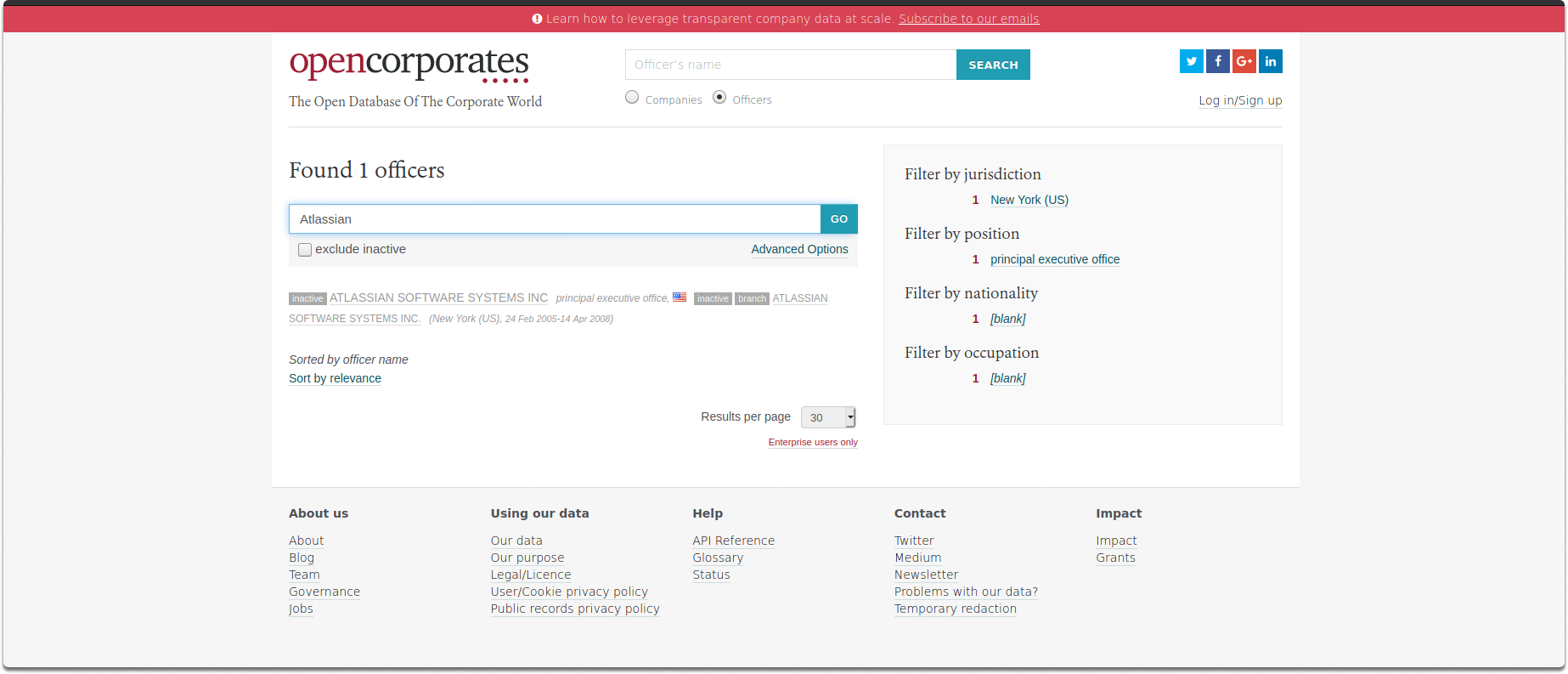
Task: Click the Found 1 officers heading
Action: point(366,170)
